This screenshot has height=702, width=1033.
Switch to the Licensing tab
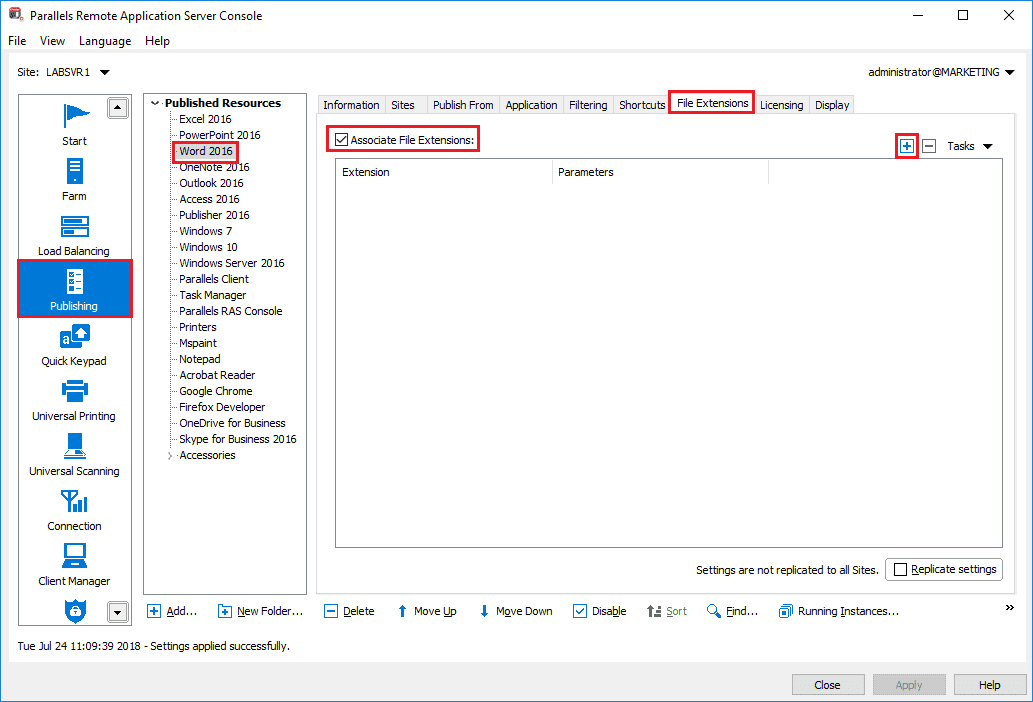(781, 105)
